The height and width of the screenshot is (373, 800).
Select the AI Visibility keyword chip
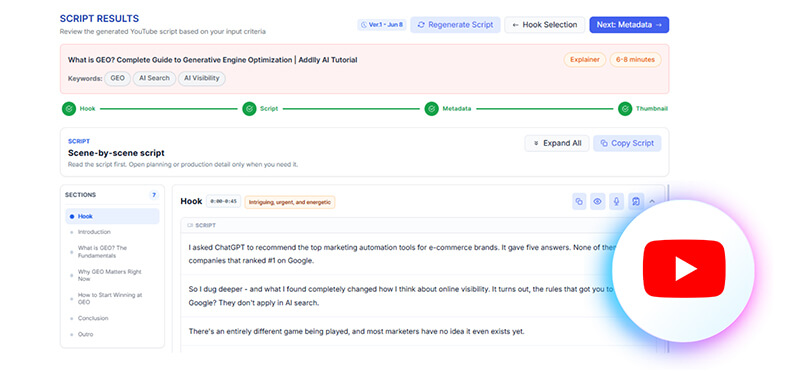pos(202,79)
